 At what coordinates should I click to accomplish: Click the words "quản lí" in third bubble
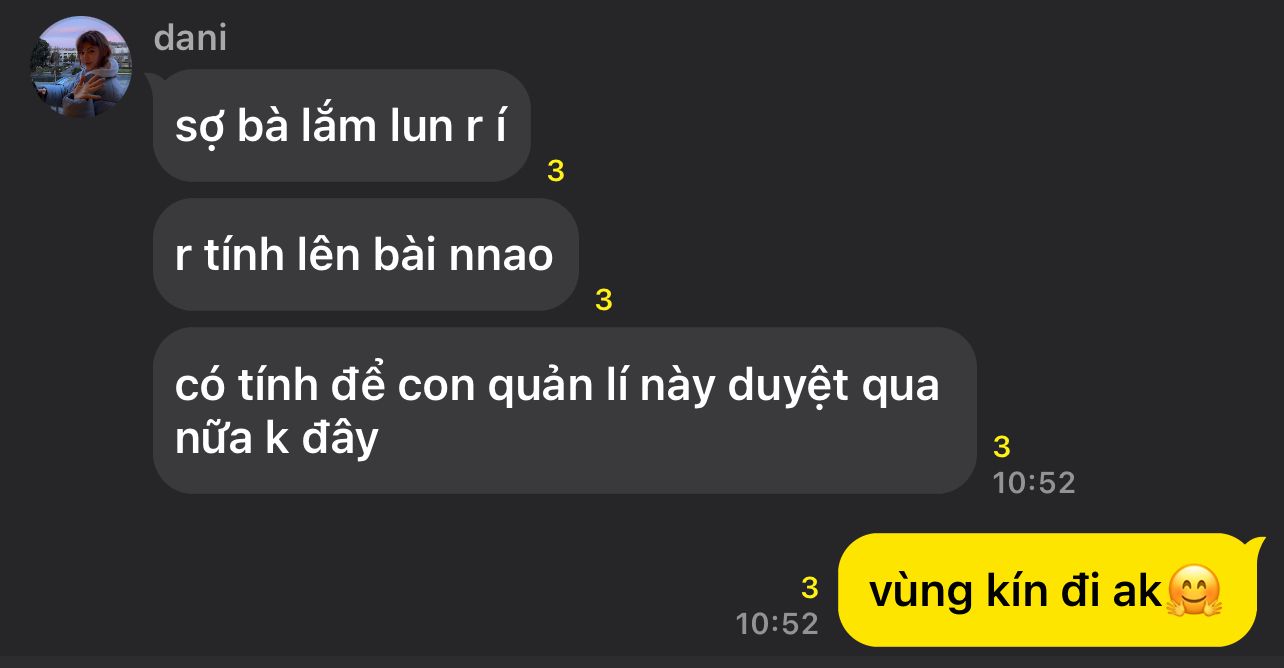pyautogui.click(x=558, y=386)
